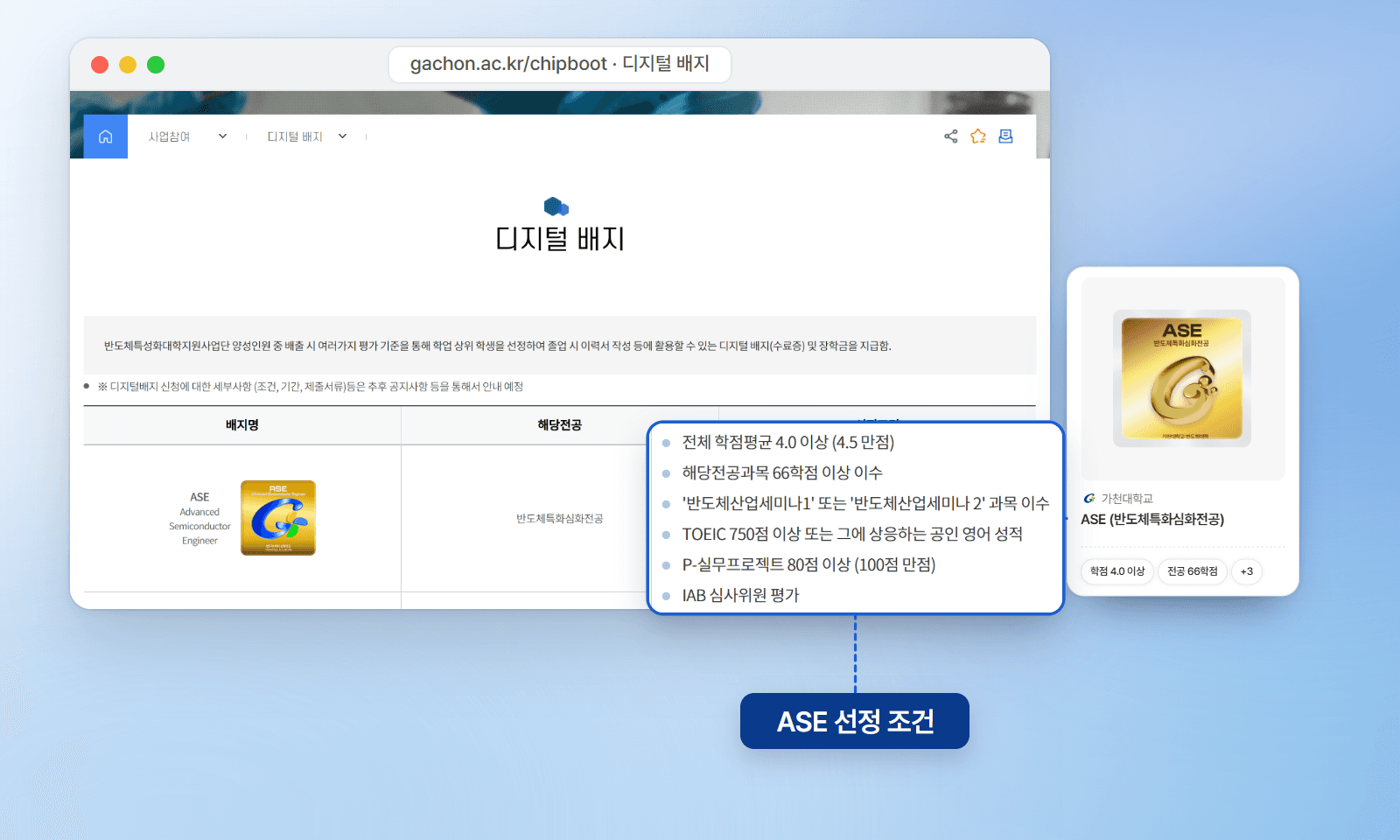Click the 전공 66학점 tag

[x=1192, y=571]
